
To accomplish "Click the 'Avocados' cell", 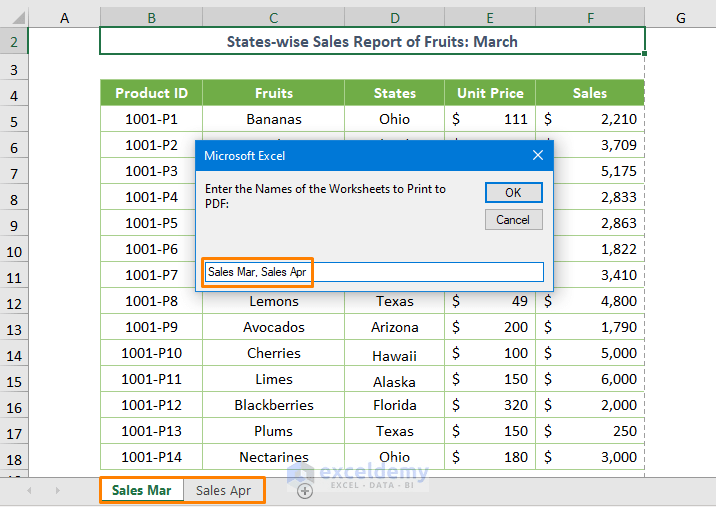I will tap(274, 327).
